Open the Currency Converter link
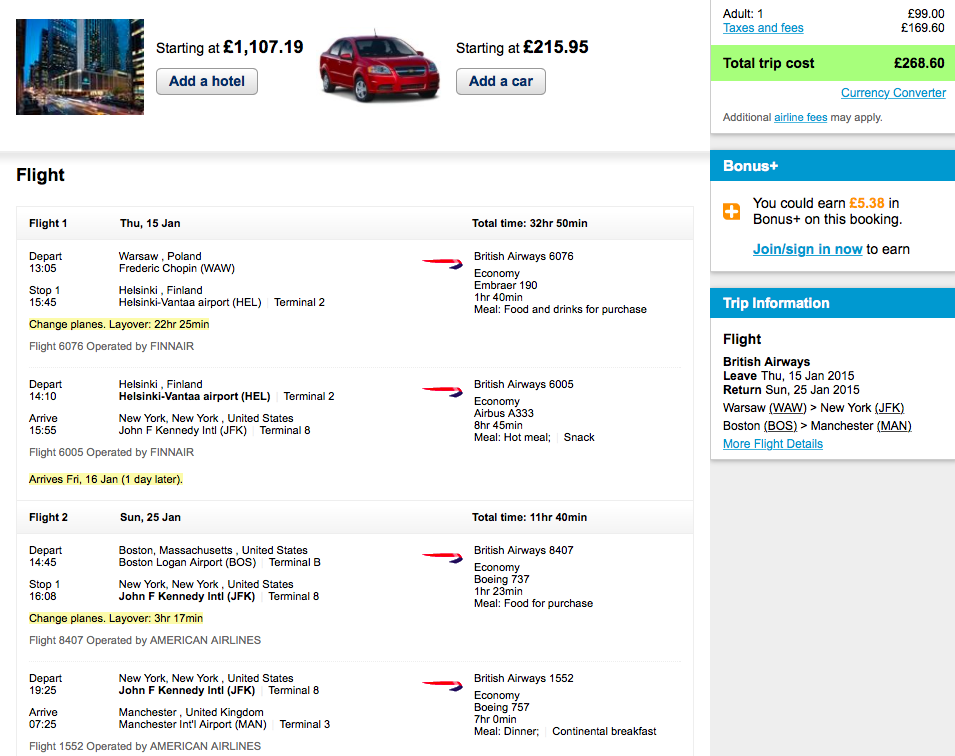The height and width of the screenshot is (756, 955). click(893, 93)
